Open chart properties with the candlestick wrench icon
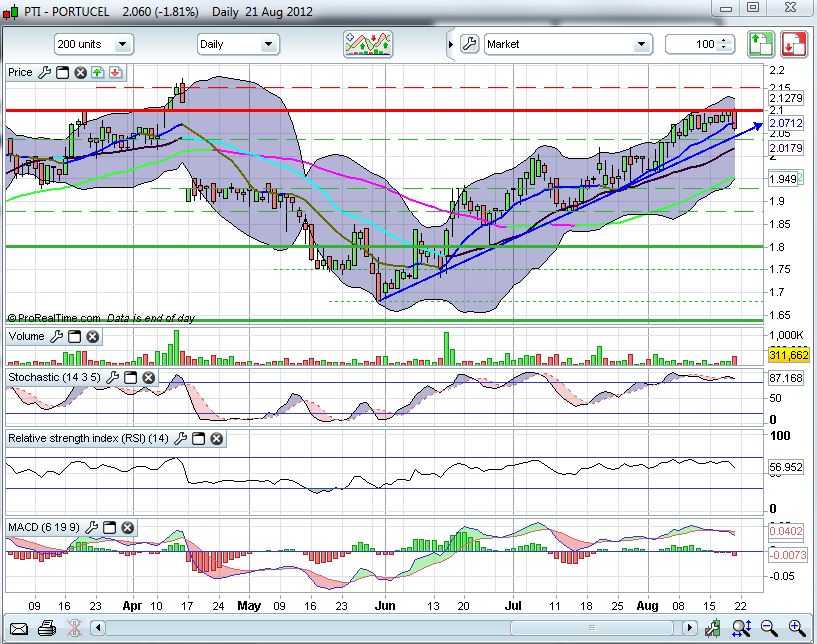This screenshot has height=644, width=817. click(x=713, y=628)
